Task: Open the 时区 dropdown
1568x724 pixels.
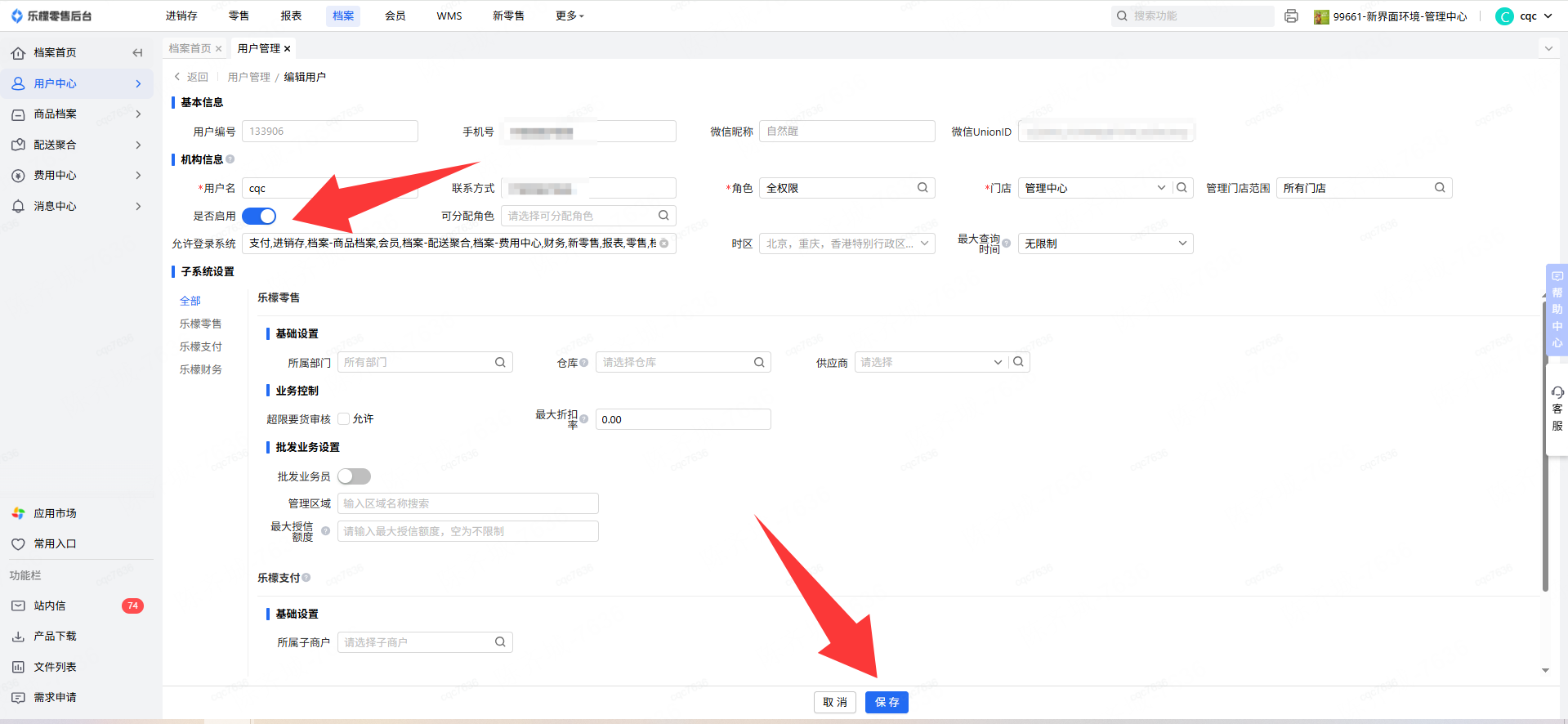Action: [847, 244]
